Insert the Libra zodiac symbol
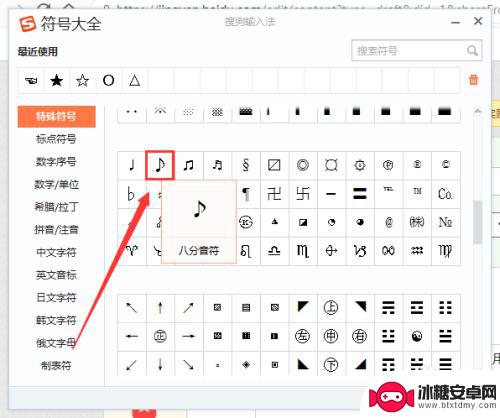Viewport: 500px width, 418px height. coord(274,251)
